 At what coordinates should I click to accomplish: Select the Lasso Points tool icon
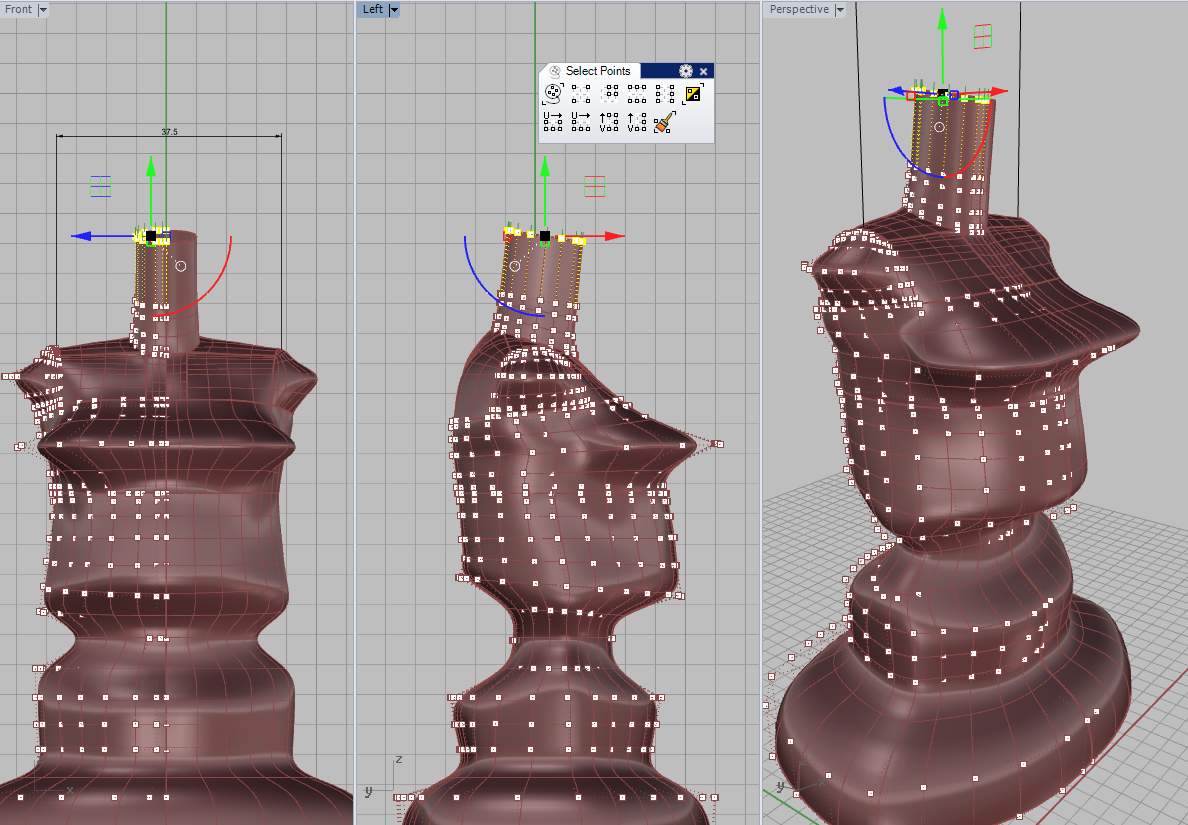click(x=553, y=95)
